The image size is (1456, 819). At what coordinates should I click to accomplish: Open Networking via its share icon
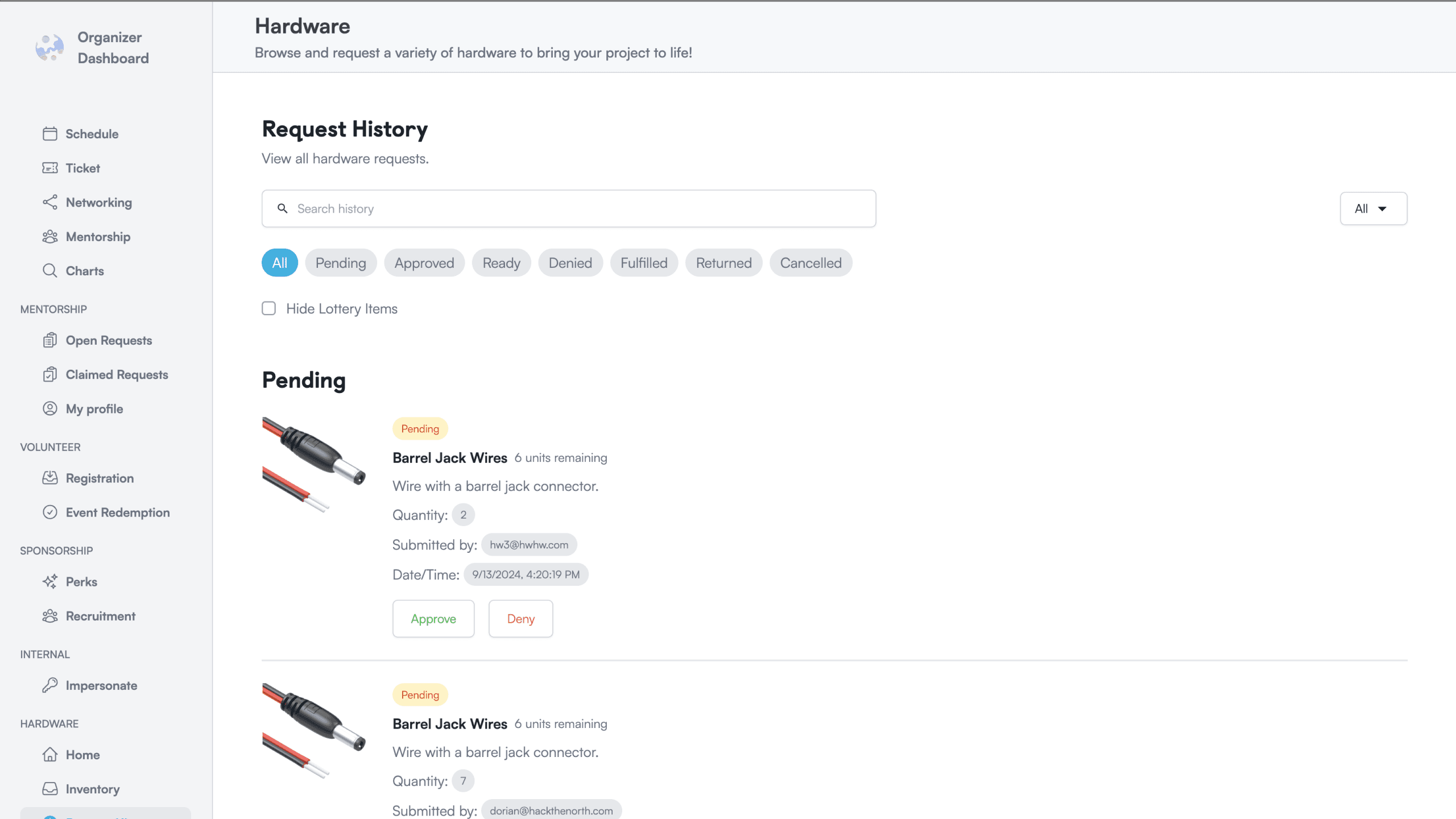(50, 202)
